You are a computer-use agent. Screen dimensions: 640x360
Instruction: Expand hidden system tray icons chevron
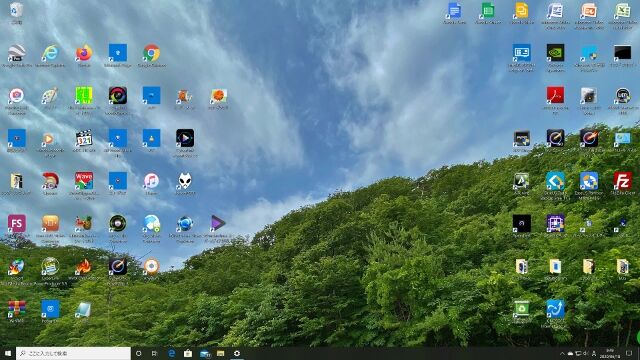pyautogui.click(x=562, y=353)
